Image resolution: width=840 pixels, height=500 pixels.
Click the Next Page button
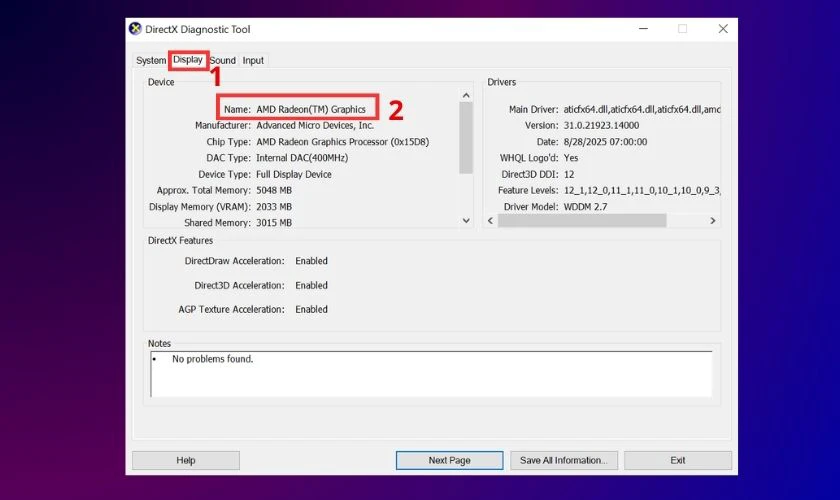(449, 460)
